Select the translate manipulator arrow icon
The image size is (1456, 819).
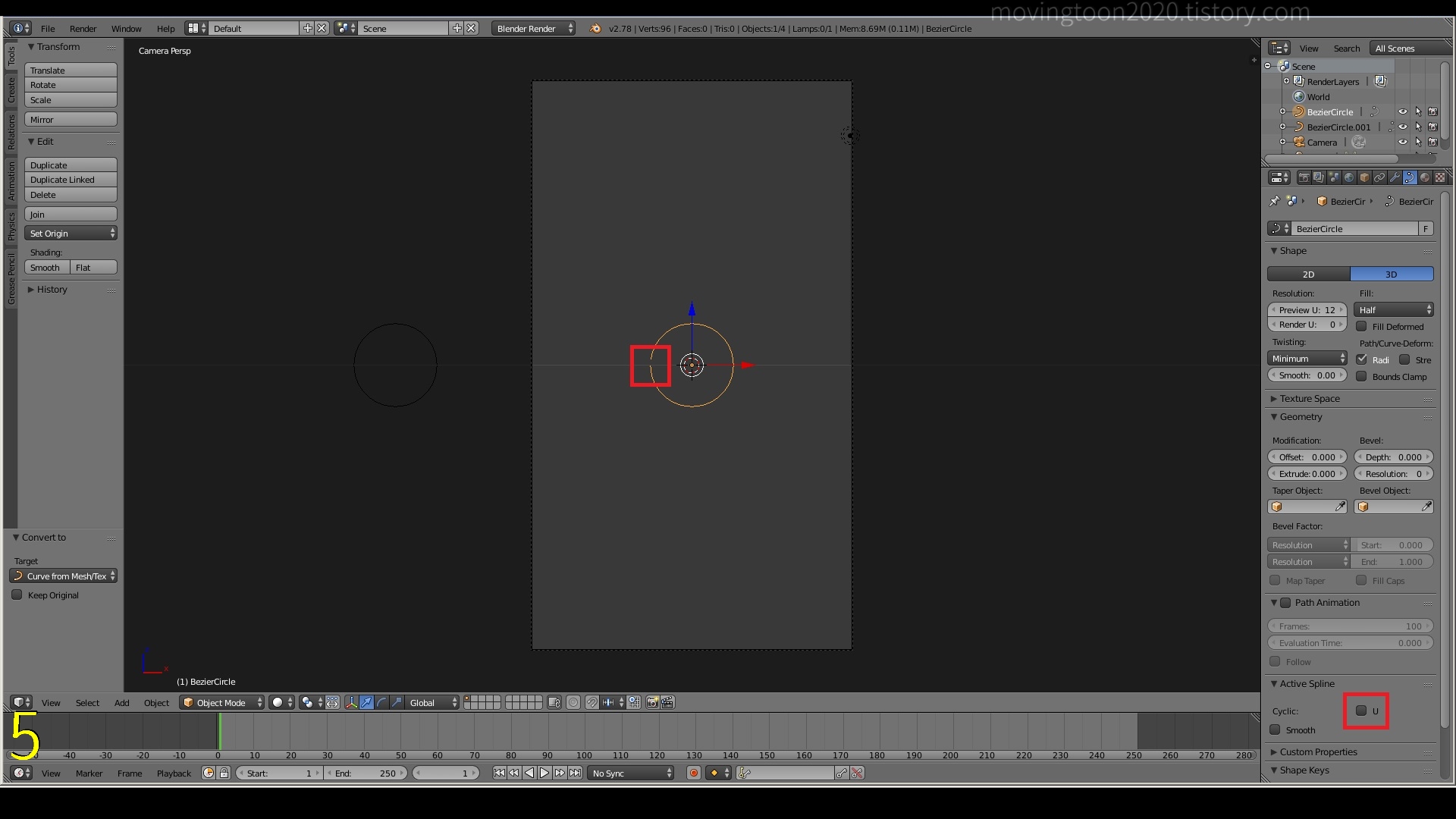pos(366,703)
